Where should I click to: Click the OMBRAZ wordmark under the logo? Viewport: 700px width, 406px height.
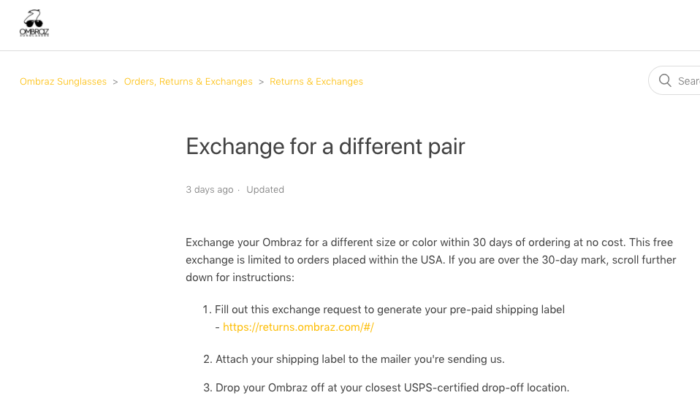point(34,32)
